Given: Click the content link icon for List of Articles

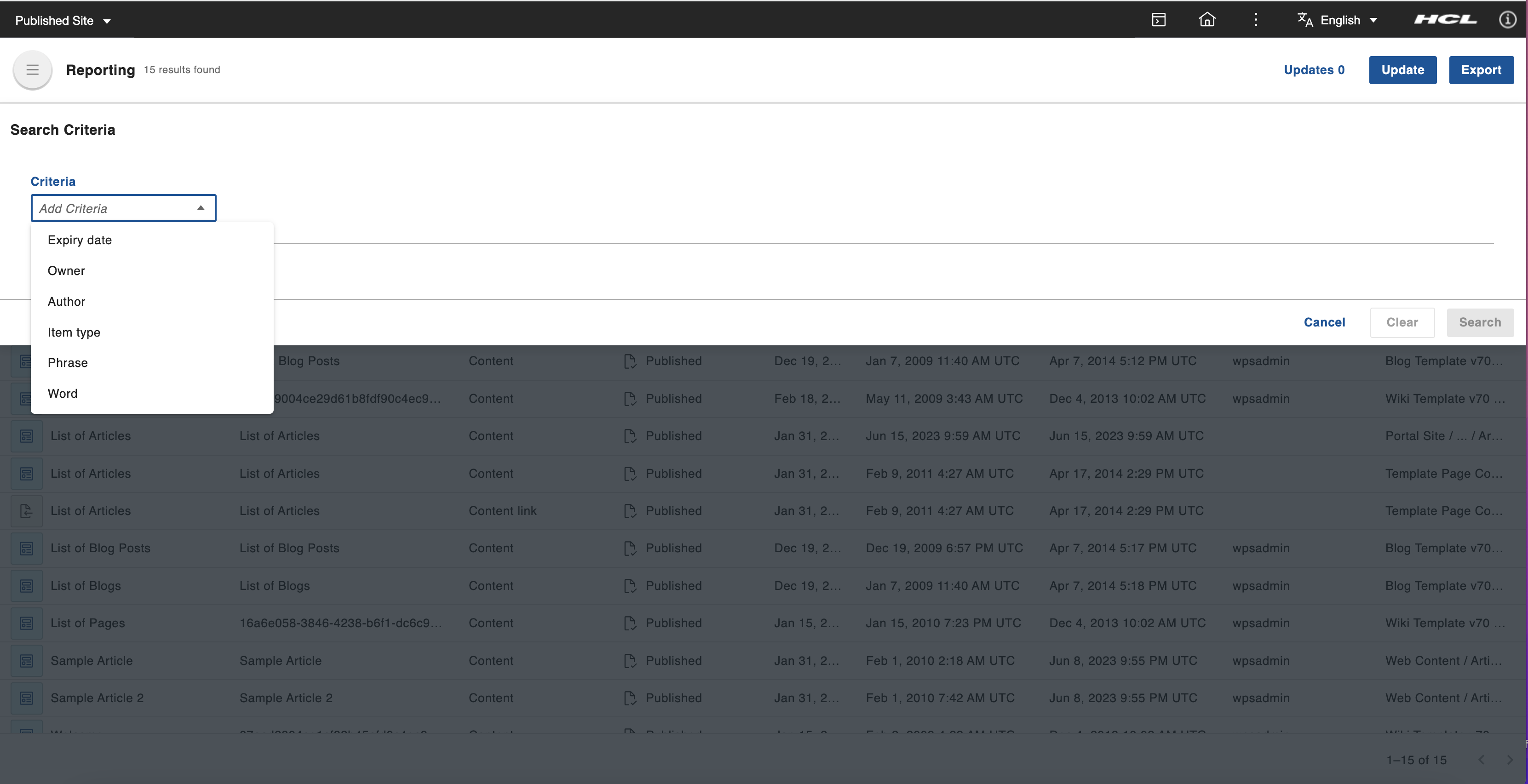Looking at the screenshot, I should point(26,511).
